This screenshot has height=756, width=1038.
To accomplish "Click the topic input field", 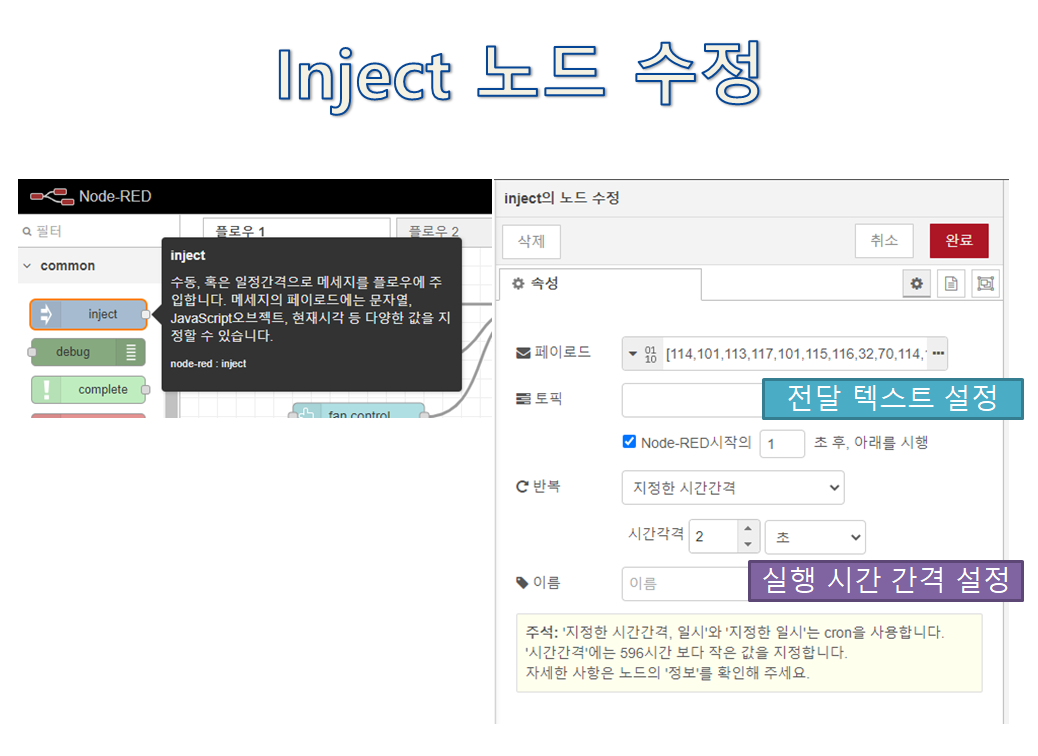I will (x=692, y=400).
